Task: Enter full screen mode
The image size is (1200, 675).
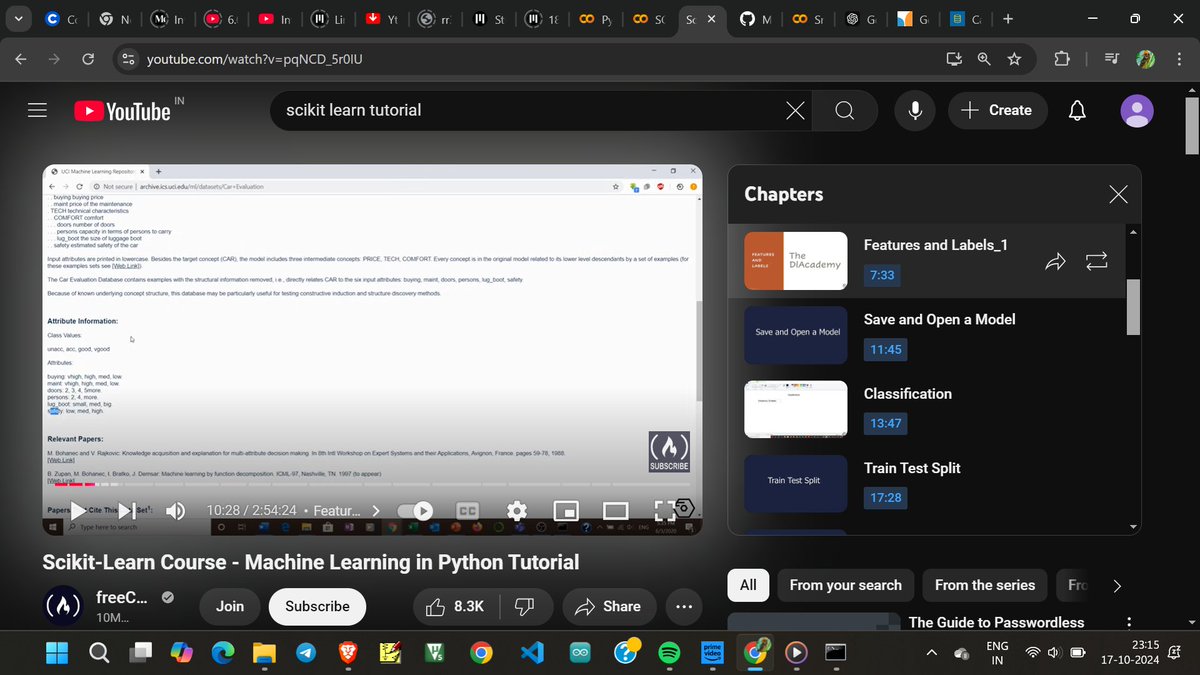Action: pos(665,511)
